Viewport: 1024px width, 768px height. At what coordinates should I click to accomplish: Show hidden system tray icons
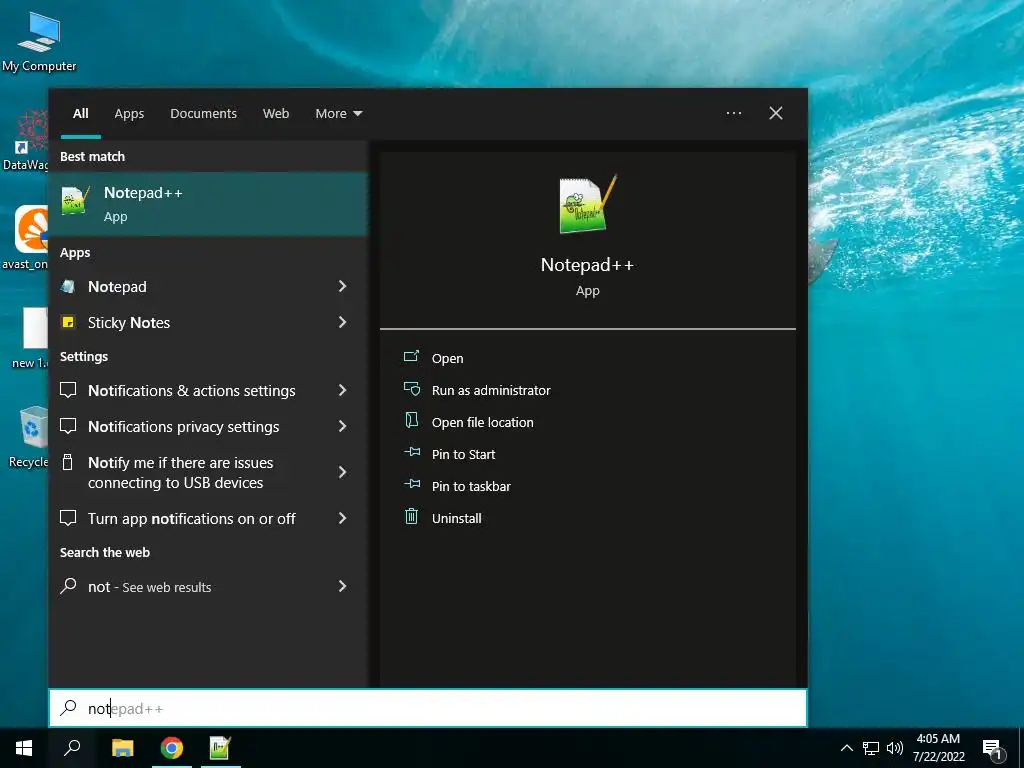846,748
